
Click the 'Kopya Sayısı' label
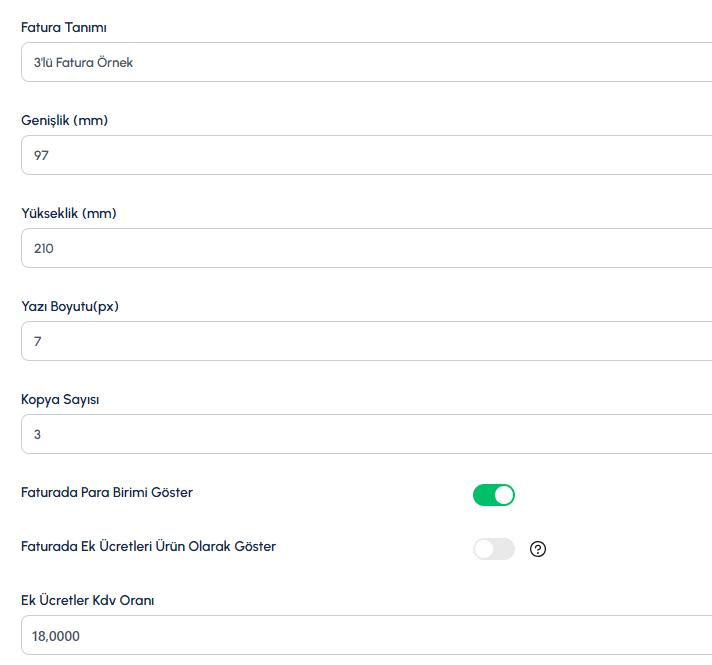click(60, 399)
